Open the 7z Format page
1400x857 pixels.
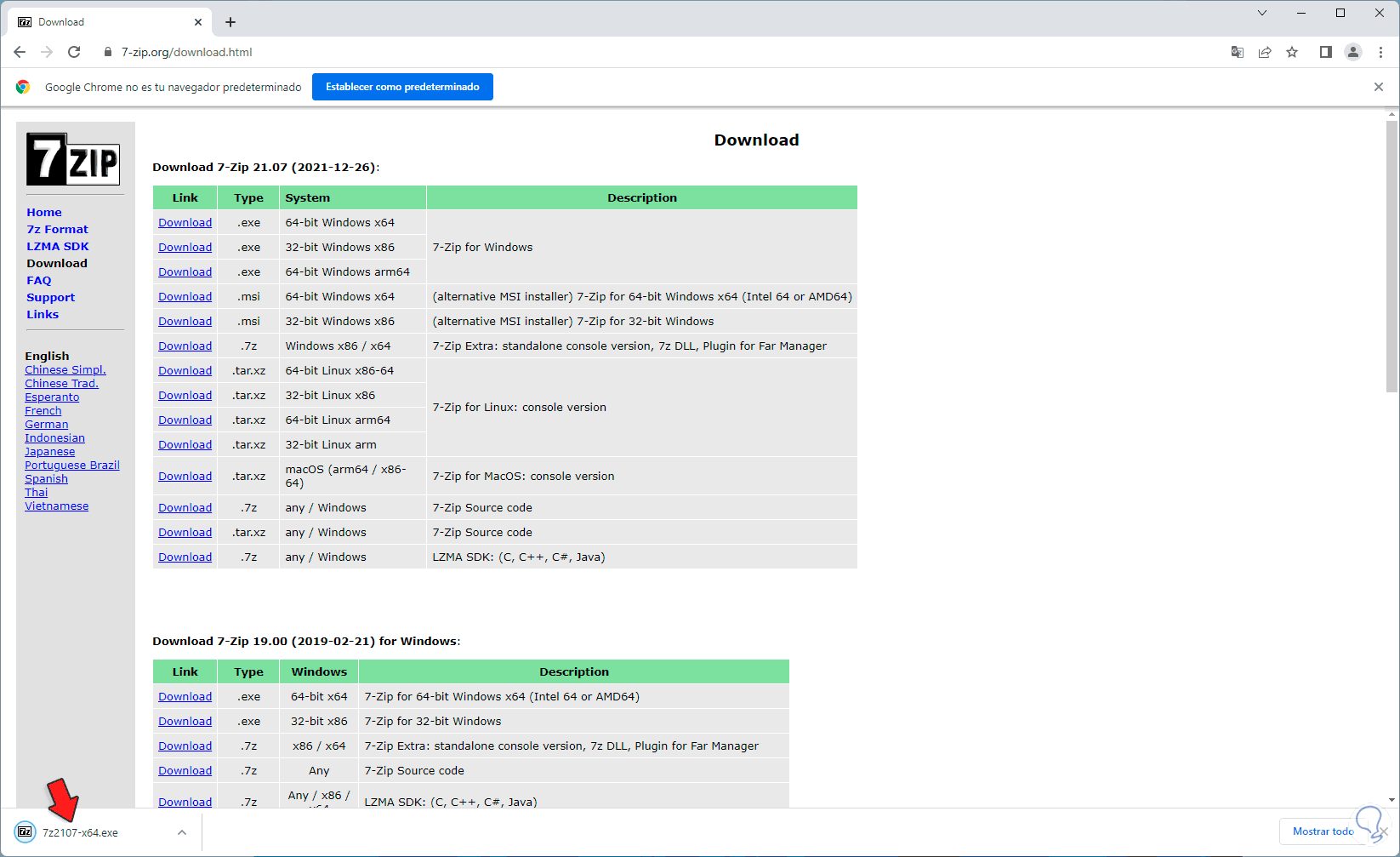(57, 229)
